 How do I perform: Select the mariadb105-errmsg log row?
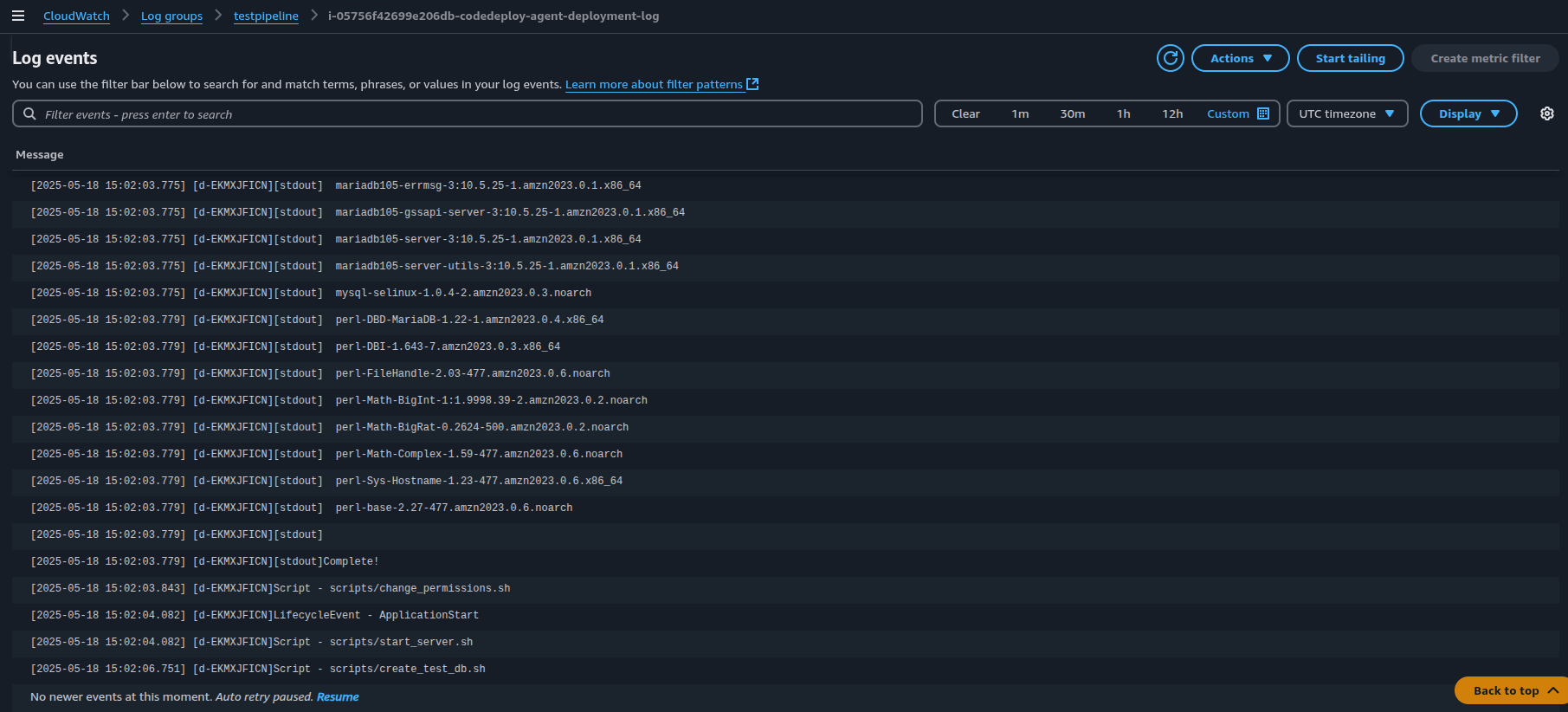(785, 185)
